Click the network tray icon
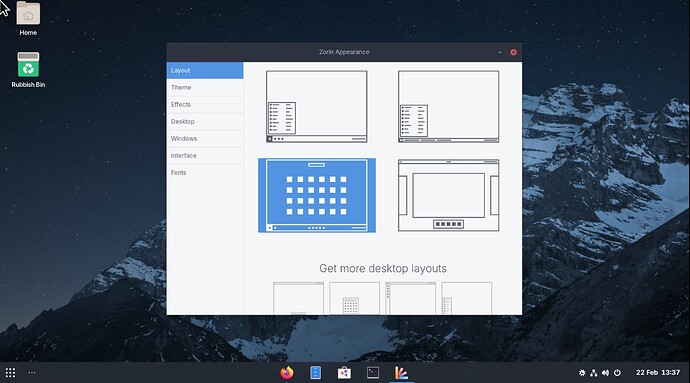The width and height of the screenshot is (690, 383). [x=594, y=373]
